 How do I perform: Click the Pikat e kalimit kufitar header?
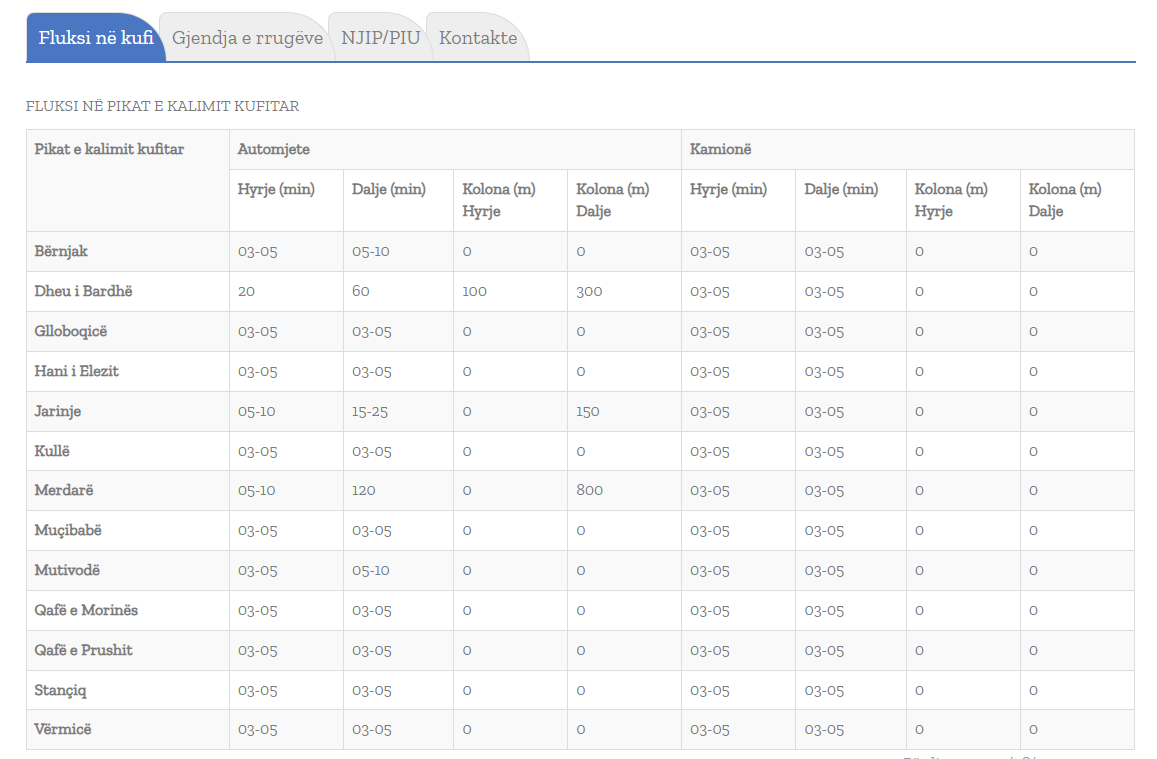pos(109,149)
